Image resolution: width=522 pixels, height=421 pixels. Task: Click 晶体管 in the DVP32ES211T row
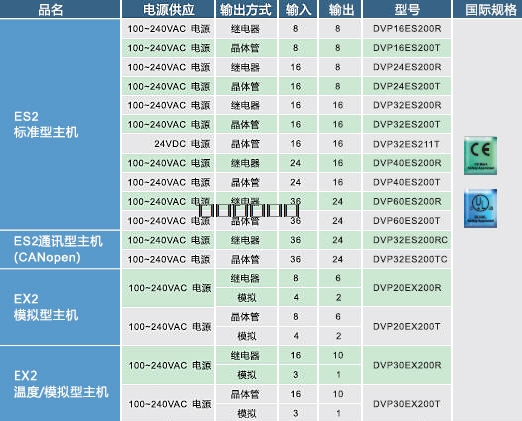(x=245, y=144)
